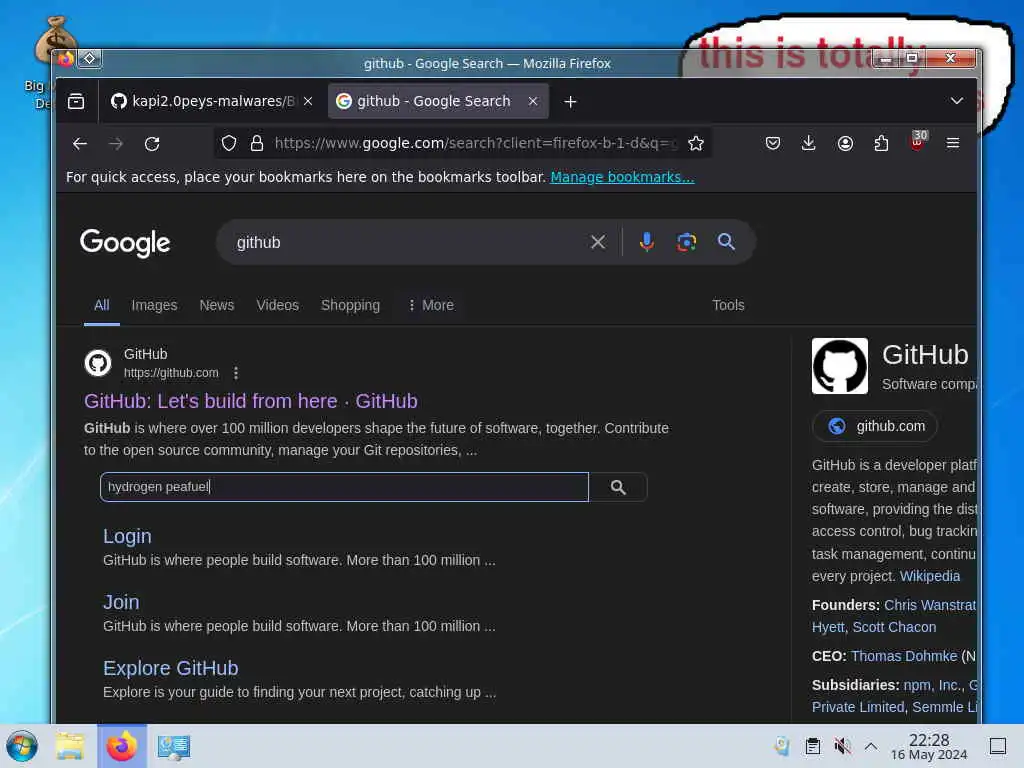The image size is (1024, 768).
Task: Open uBlock Origin badge icon
Action: [918, 142]
